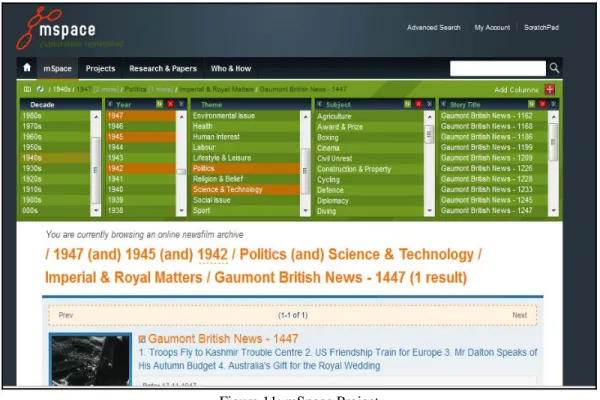Select Gaumont British News - 1233 story
This screenshot has height=400, width=600.
pyautogui.click(x=494, y=189)
